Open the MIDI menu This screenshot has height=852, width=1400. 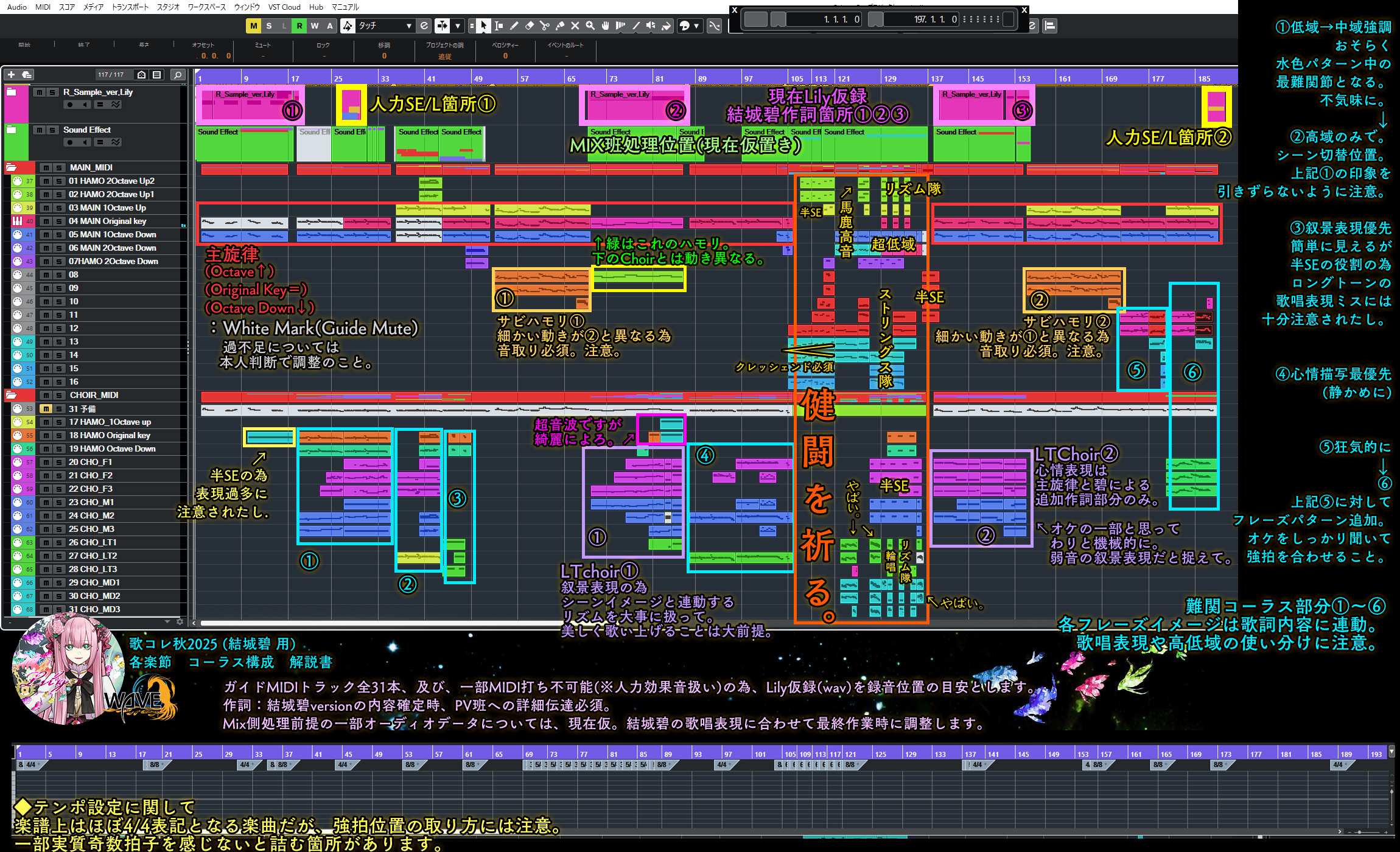(x=43, y=7)
